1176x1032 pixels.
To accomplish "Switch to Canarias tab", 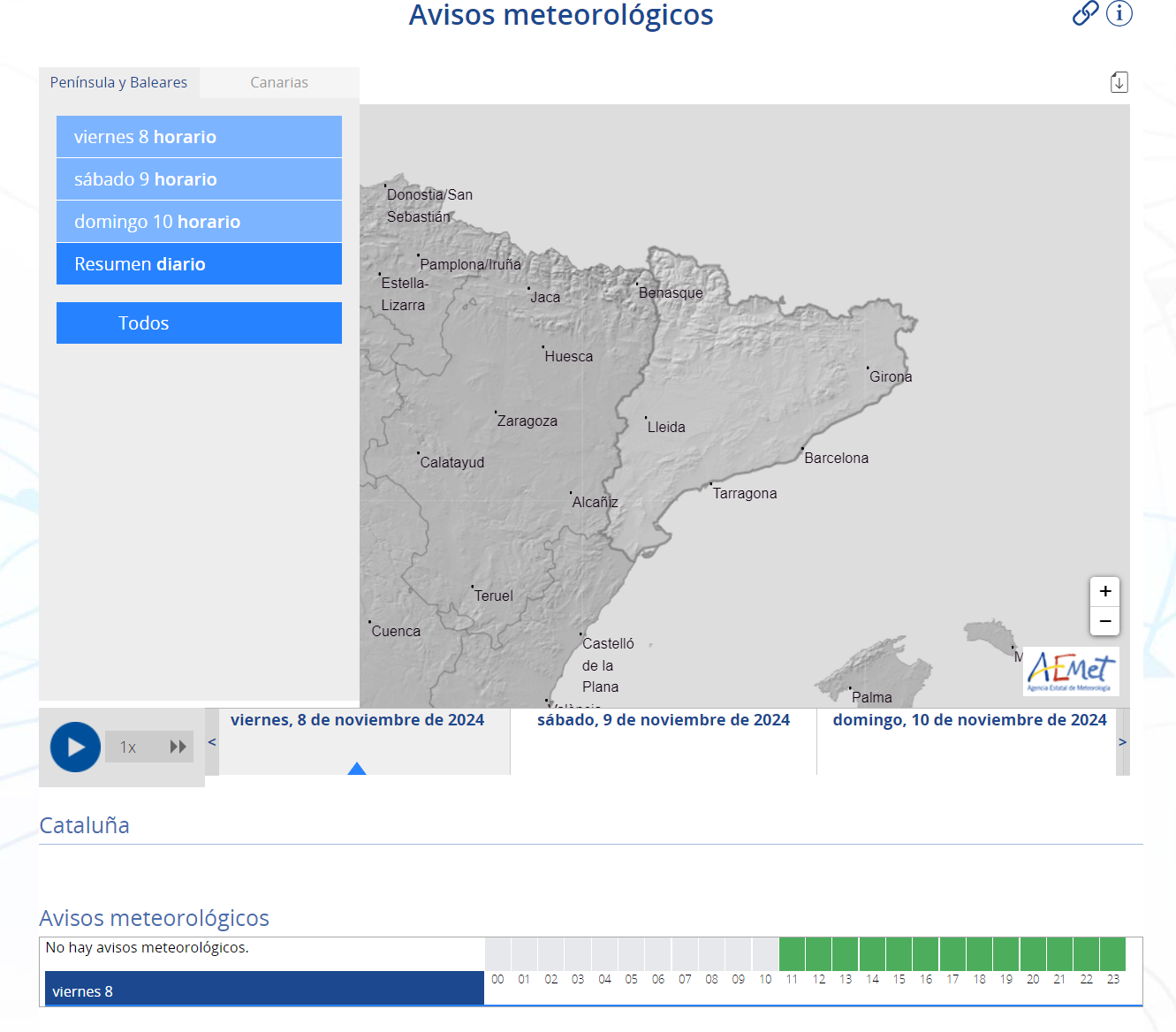I will click(x=279, y=82).
